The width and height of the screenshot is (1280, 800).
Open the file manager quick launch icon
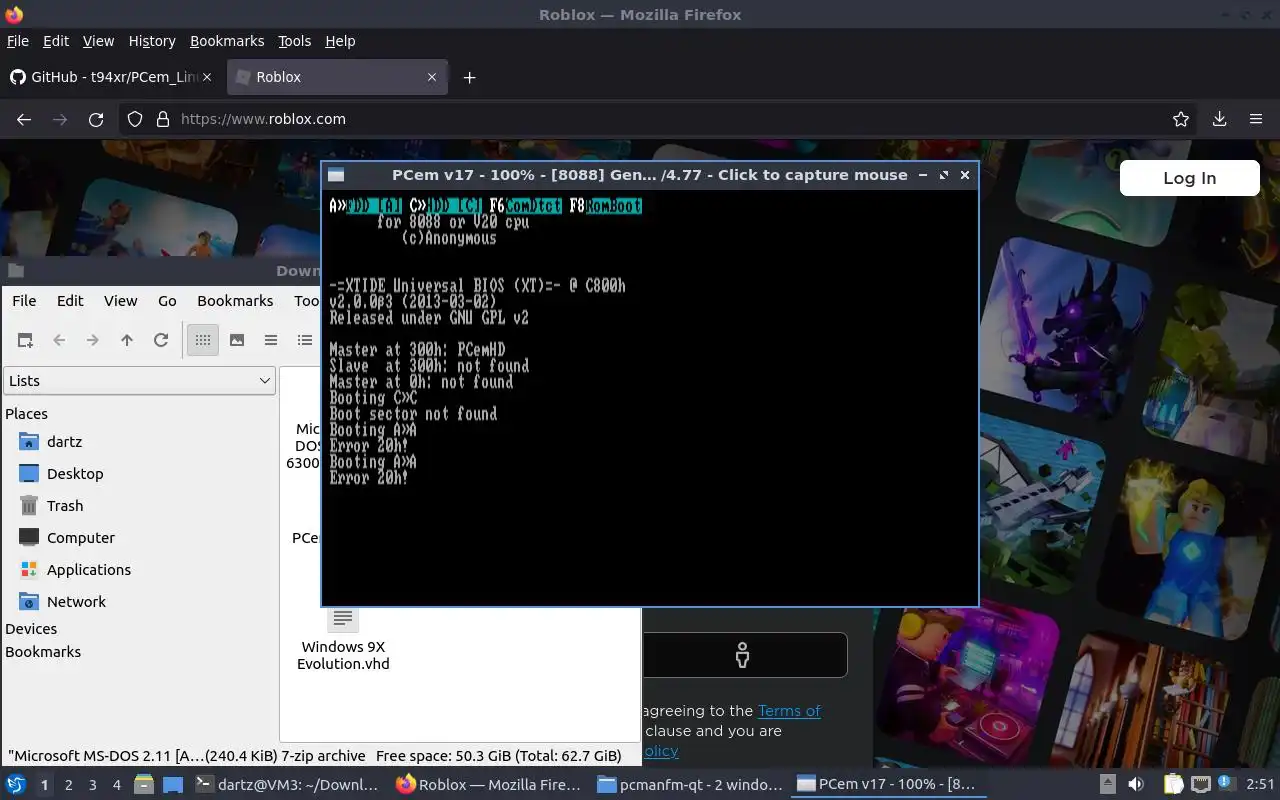tap(144, 785)
